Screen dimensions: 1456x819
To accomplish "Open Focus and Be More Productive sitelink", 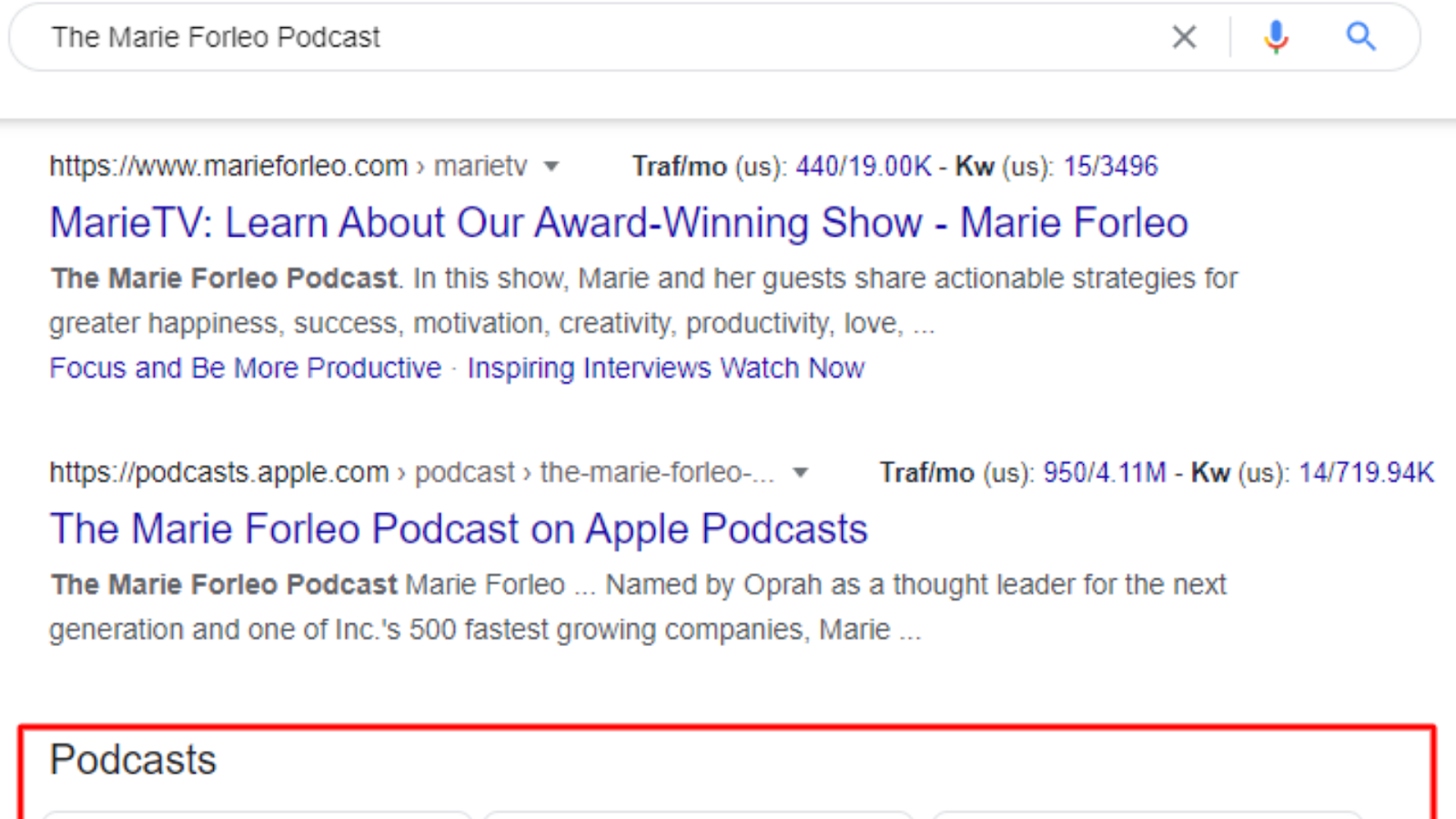I will tap(245, 368).
